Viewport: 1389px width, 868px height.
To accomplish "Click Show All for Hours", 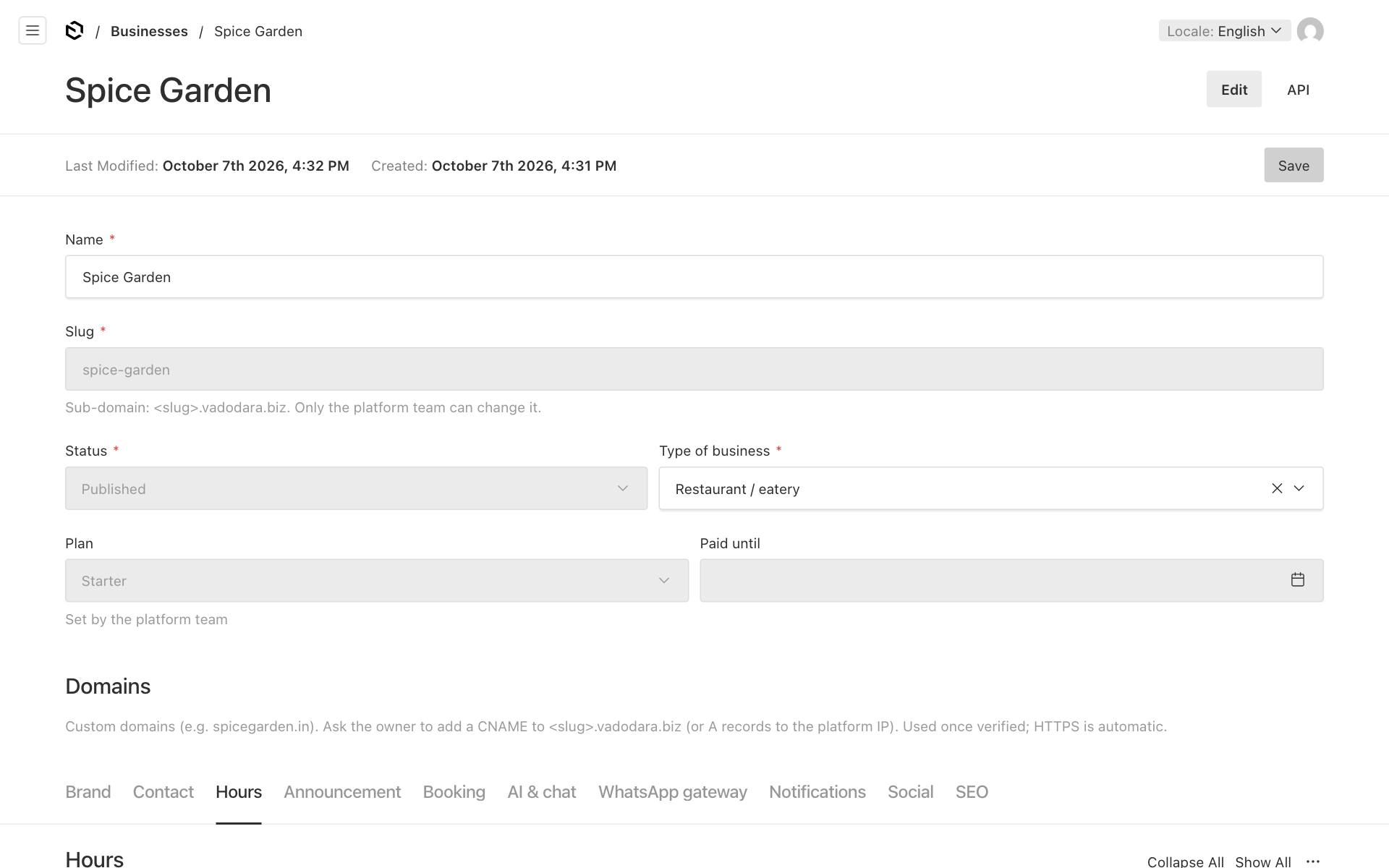I will (x=1263, y=861).
